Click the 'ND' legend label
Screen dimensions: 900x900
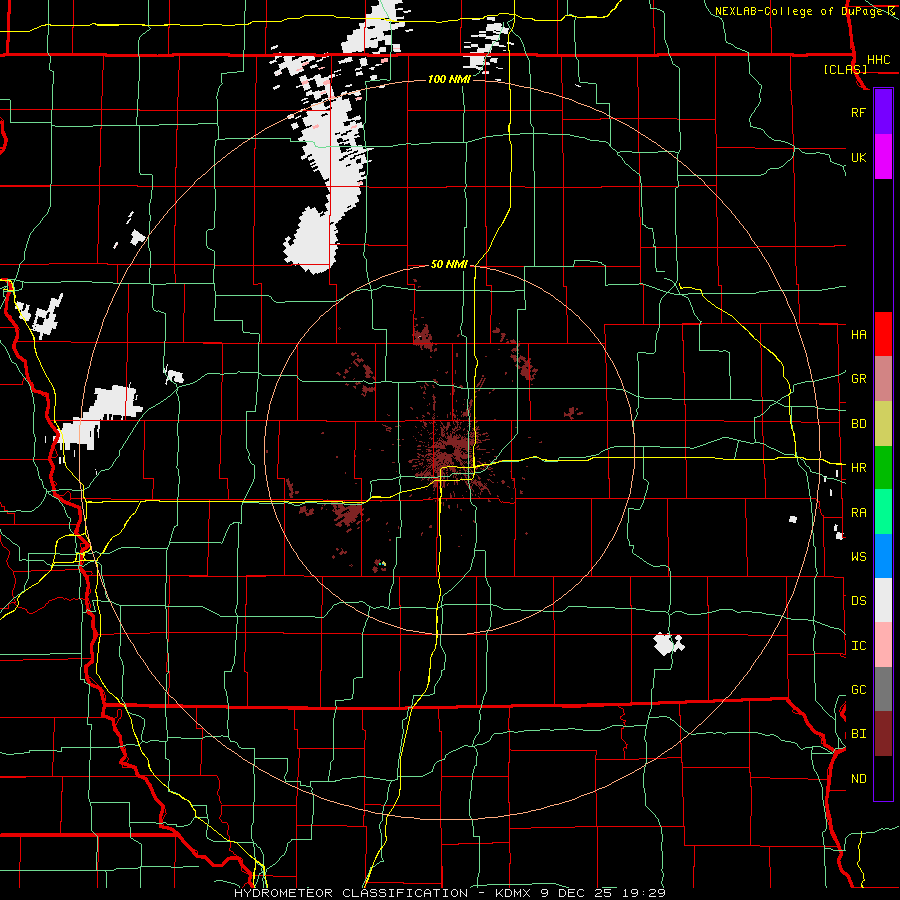[x=858, y=779]
